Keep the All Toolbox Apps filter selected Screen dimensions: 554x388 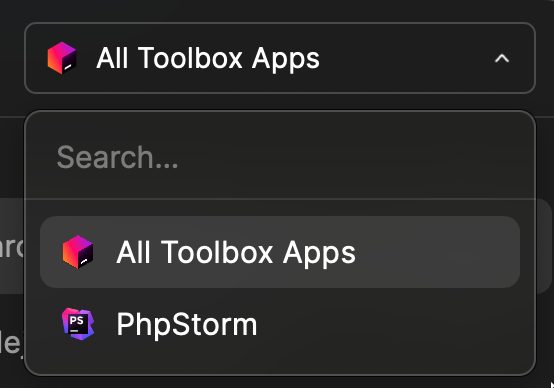coord(280,252)
